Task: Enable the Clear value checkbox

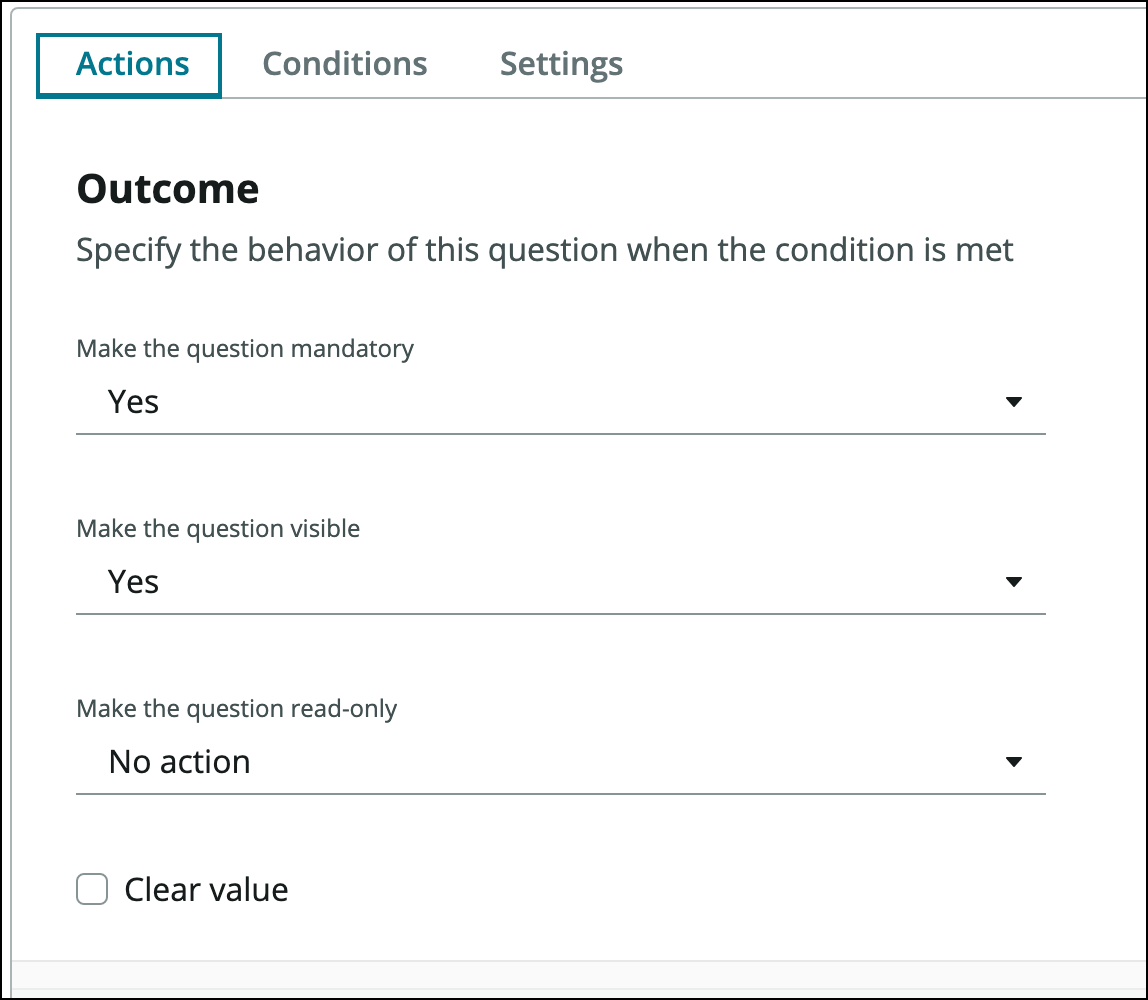Action: [92, 890]
